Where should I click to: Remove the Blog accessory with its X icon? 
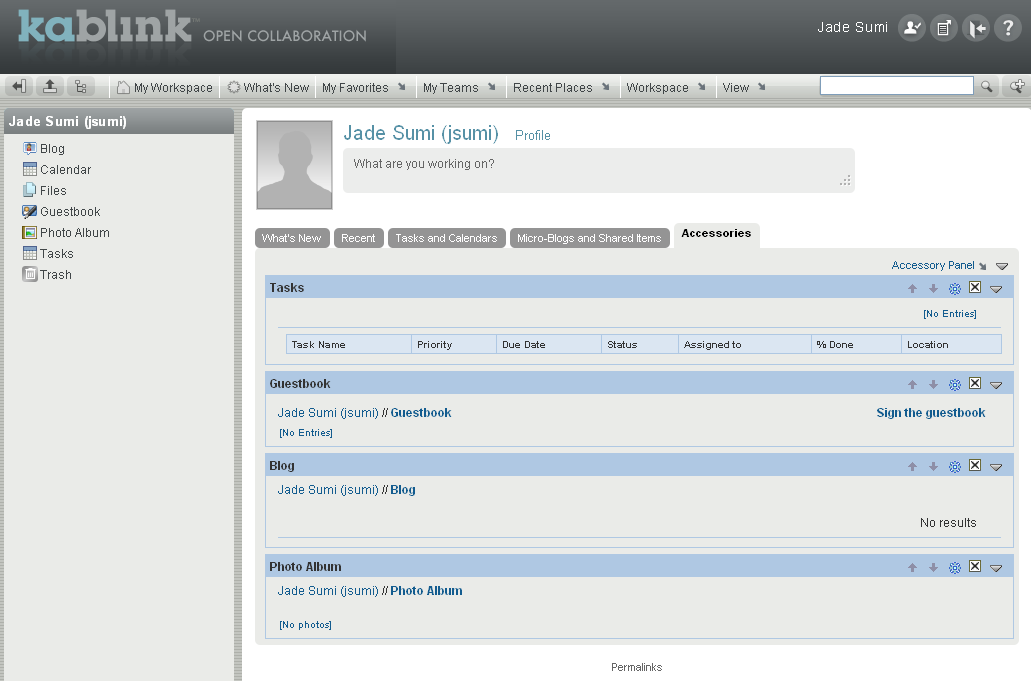975,466
